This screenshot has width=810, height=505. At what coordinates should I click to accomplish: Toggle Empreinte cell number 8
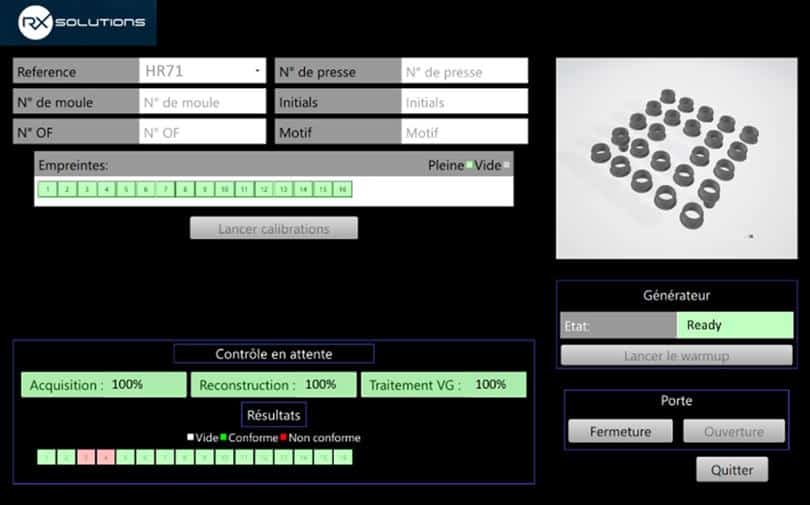[185, 189]
